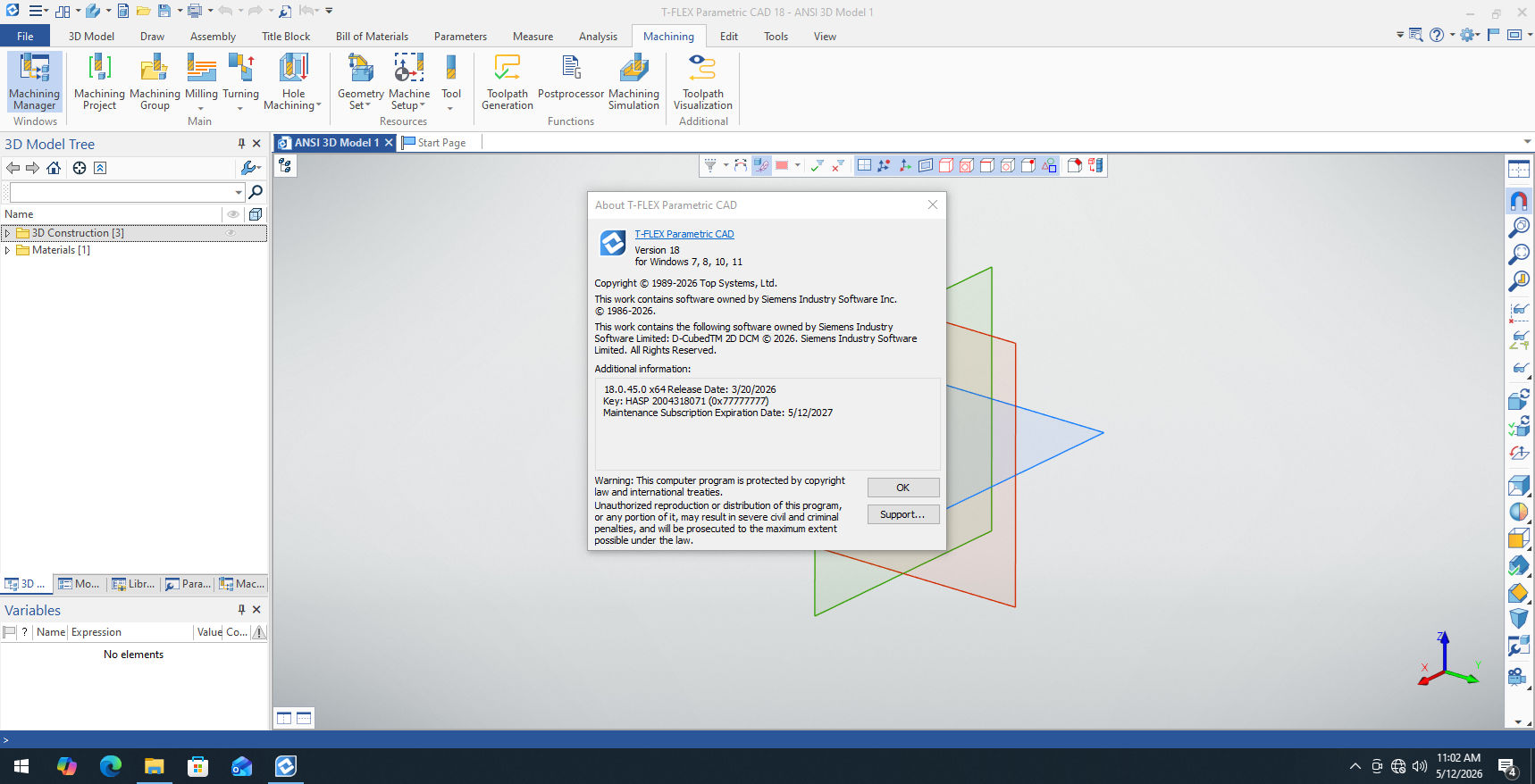
Task: Open Toolpath Visualization
Action: click(x=703, y=81)
